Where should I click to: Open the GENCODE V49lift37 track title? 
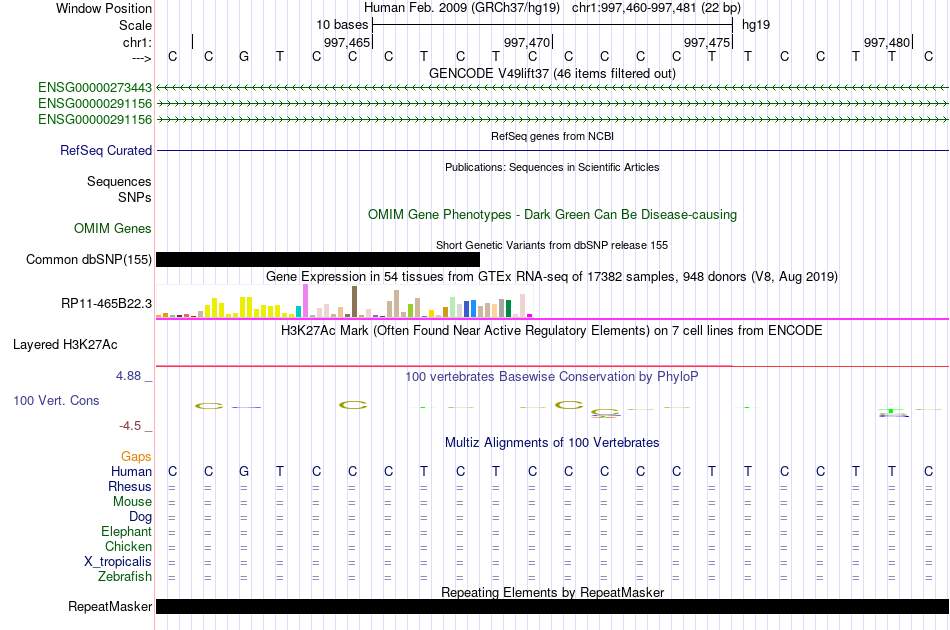tap(552, 73)
